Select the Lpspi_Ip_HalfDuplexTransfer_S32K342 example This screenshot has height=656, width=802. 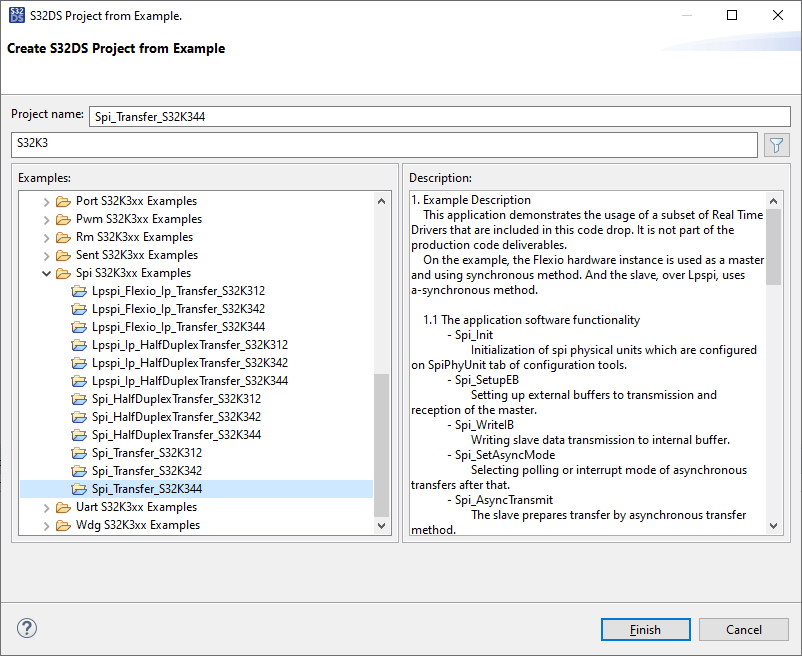185,362
